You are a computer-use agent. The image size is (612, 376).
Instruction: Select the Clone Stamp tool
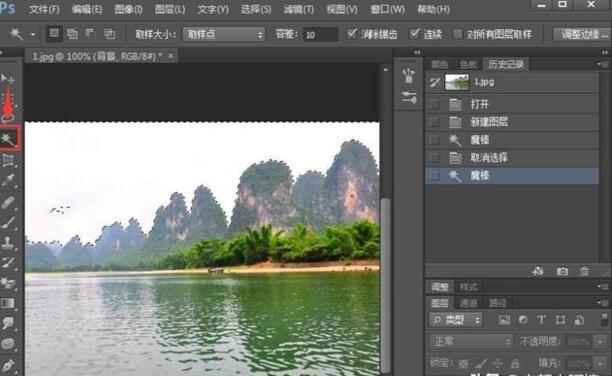8,242
